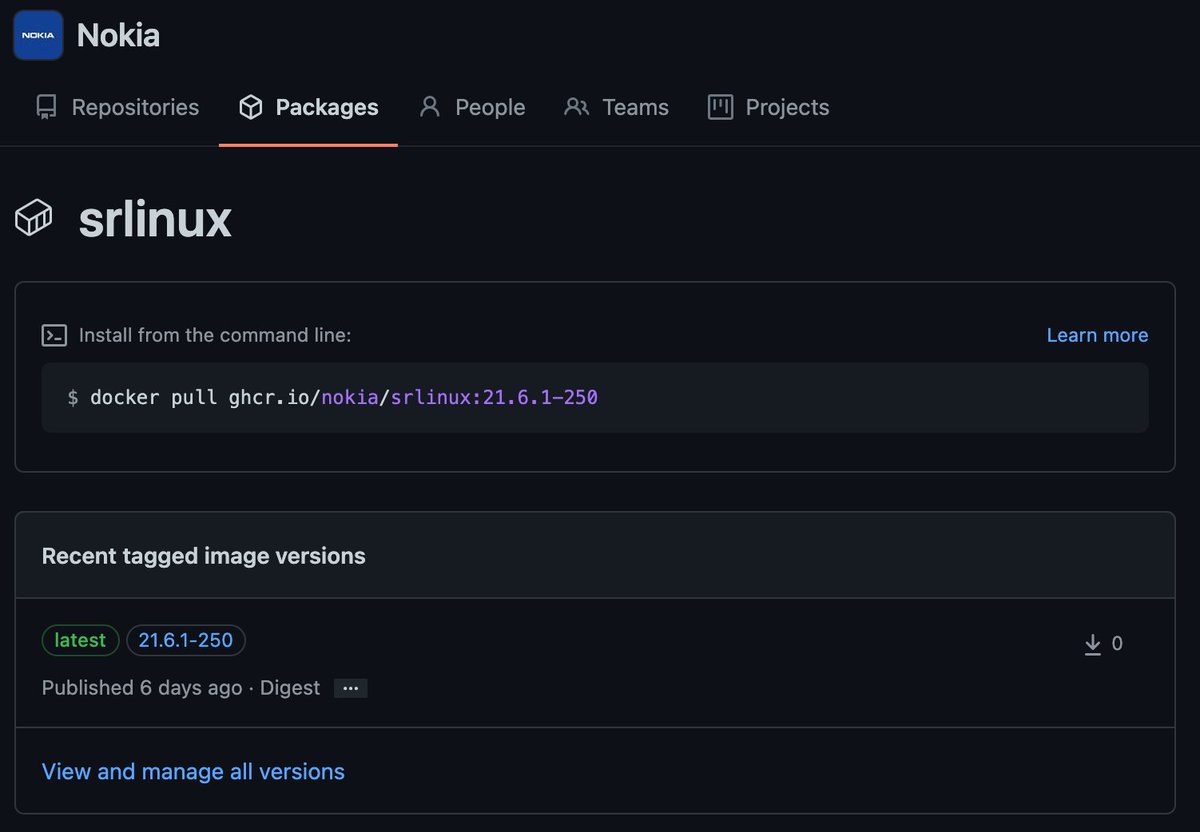Click View and manage all versions

point(192,771)
